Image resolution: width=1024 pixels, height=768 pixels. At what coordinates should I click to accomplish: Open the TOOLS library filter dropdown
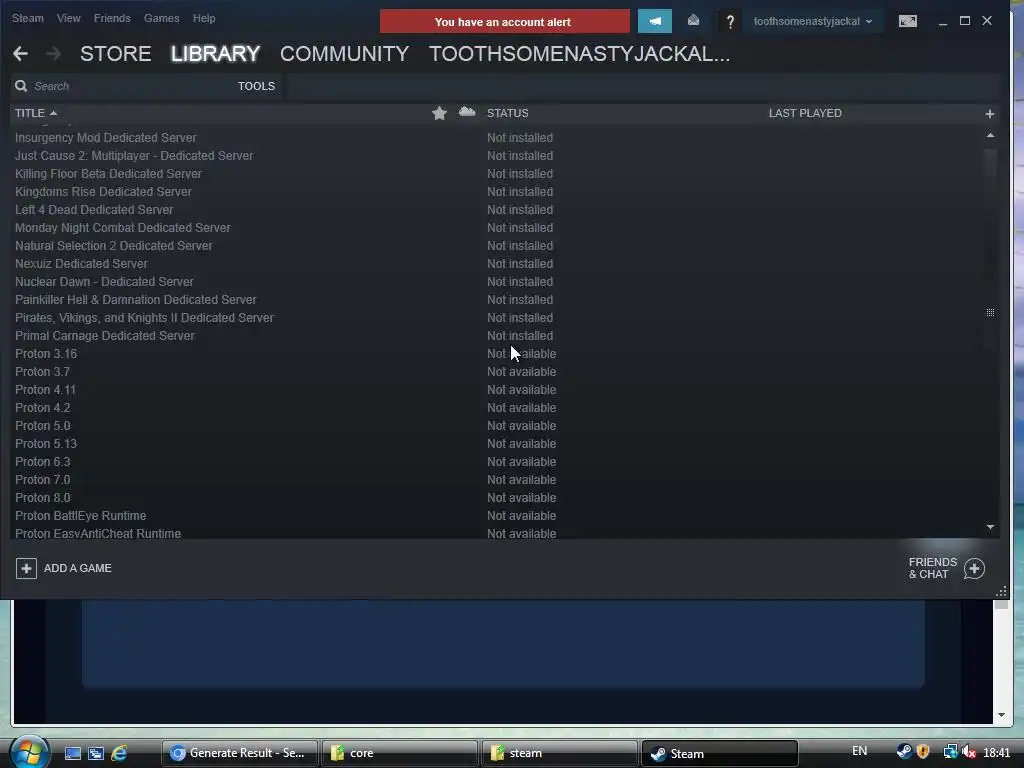click(x=256, y=86)
